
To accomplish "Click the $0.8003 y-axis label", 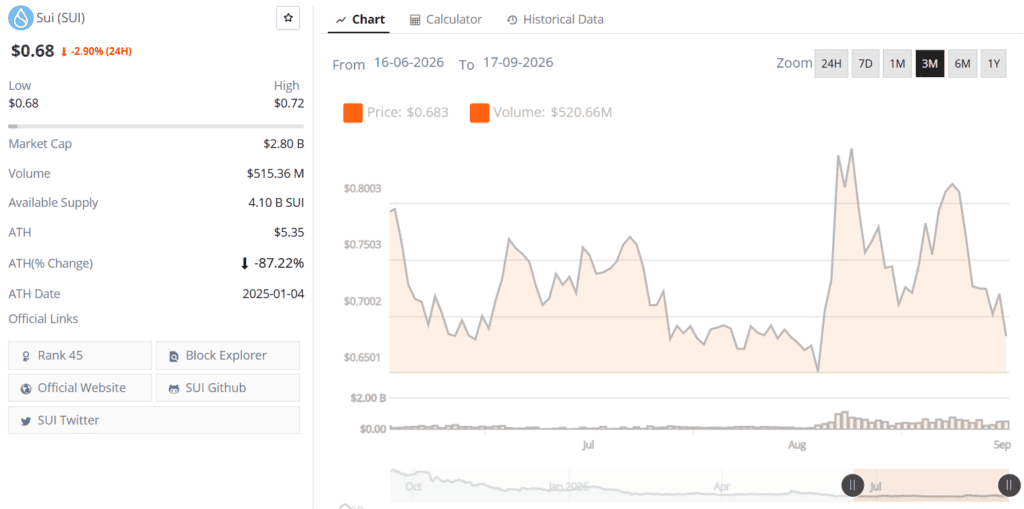I will 362,189.
